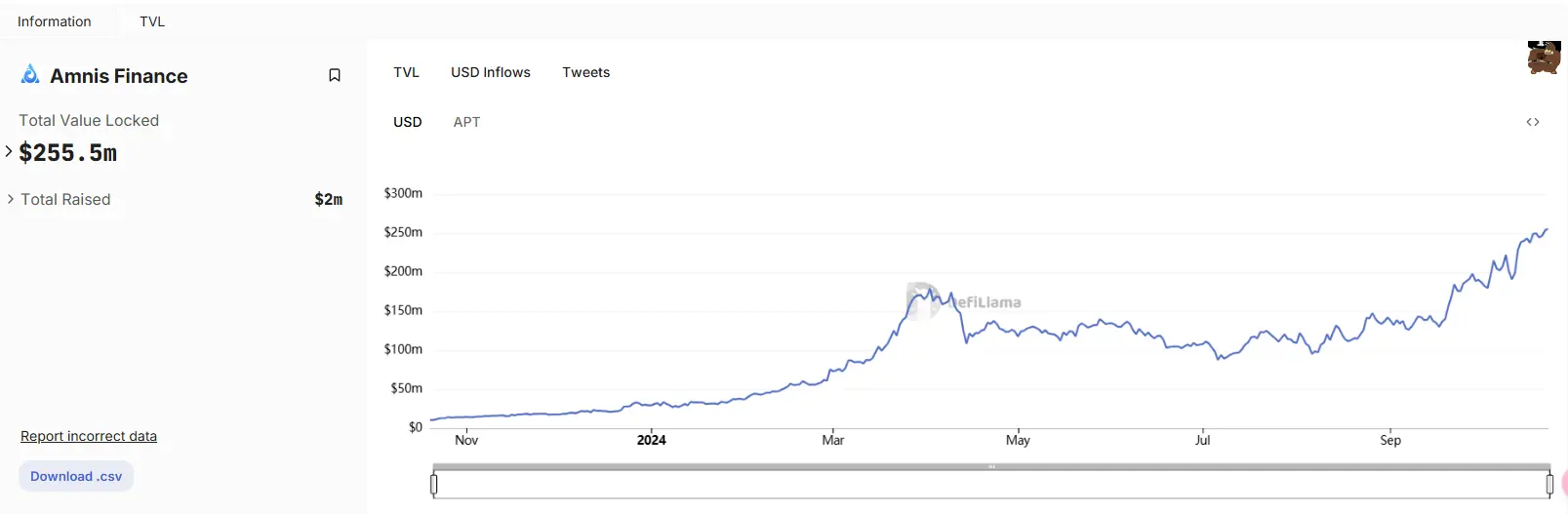Click the right handle of the range slider
Screen dimensions: 1568x514
coord(1549,484)
